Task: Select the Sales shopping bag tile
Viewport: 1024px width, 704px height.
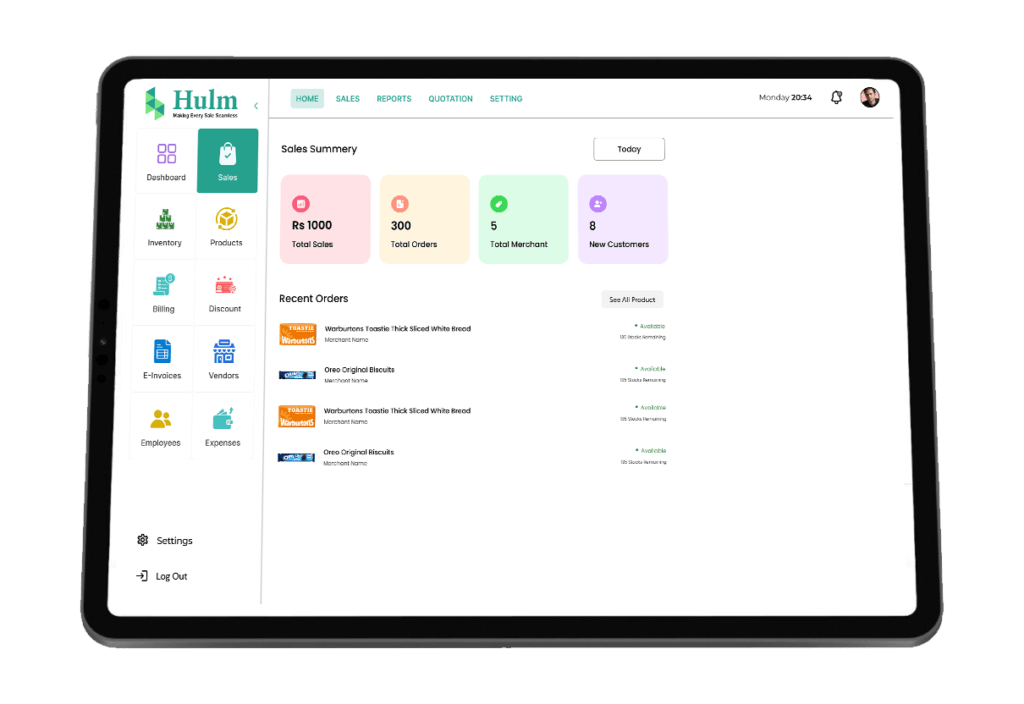Action: click(x=227, y=161)
